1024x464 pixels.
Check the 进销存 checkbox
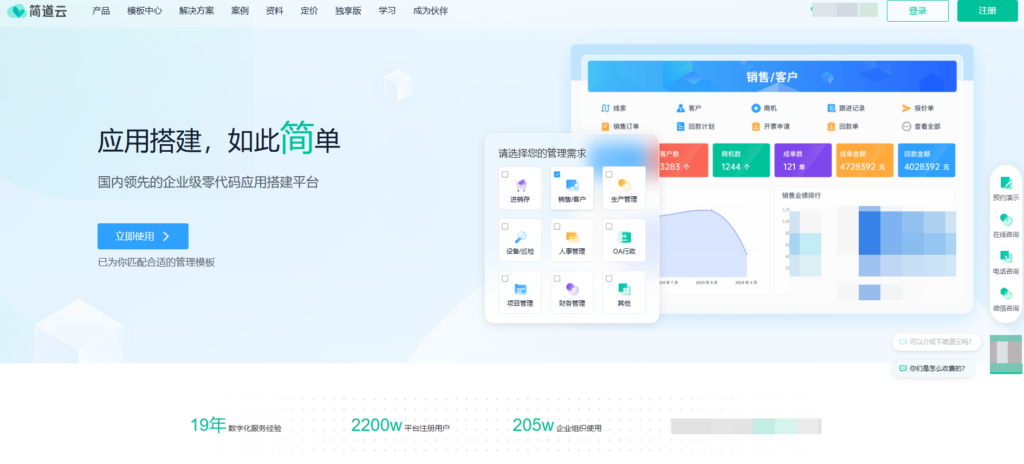coord(505,174)
